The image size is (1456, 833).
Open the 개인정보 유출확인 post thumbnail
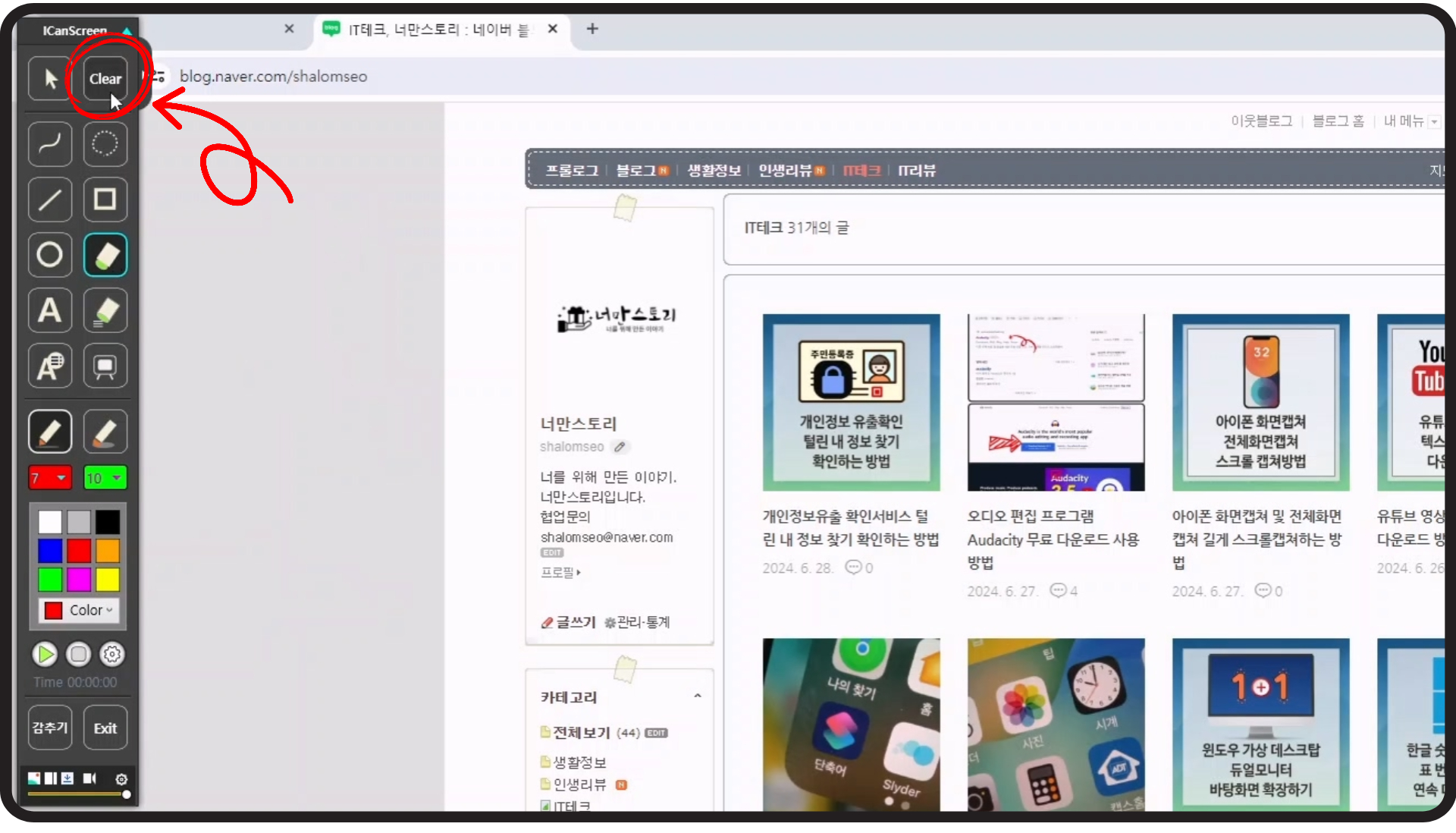coord(851,403)
